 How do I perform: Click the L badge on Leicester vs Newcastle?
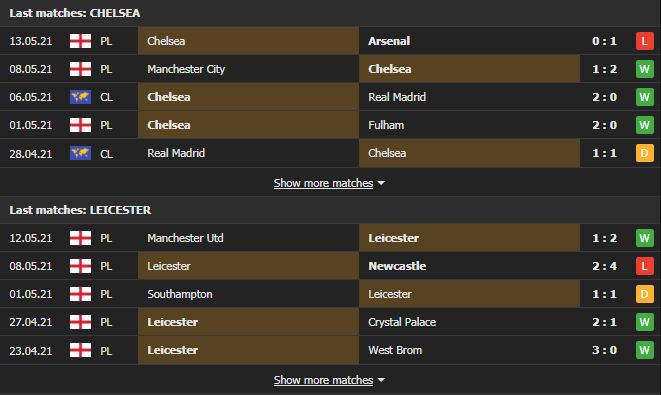[x=645, y=266]
